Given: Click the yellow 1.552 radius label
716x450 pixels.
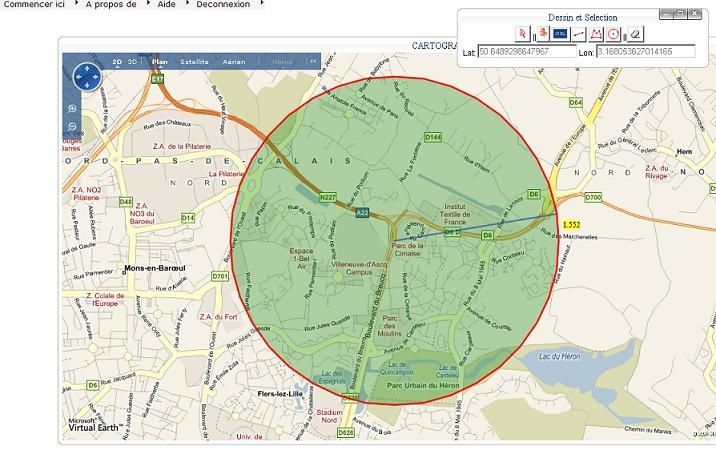Looking at the screenshot, I should tap(571, 225).
